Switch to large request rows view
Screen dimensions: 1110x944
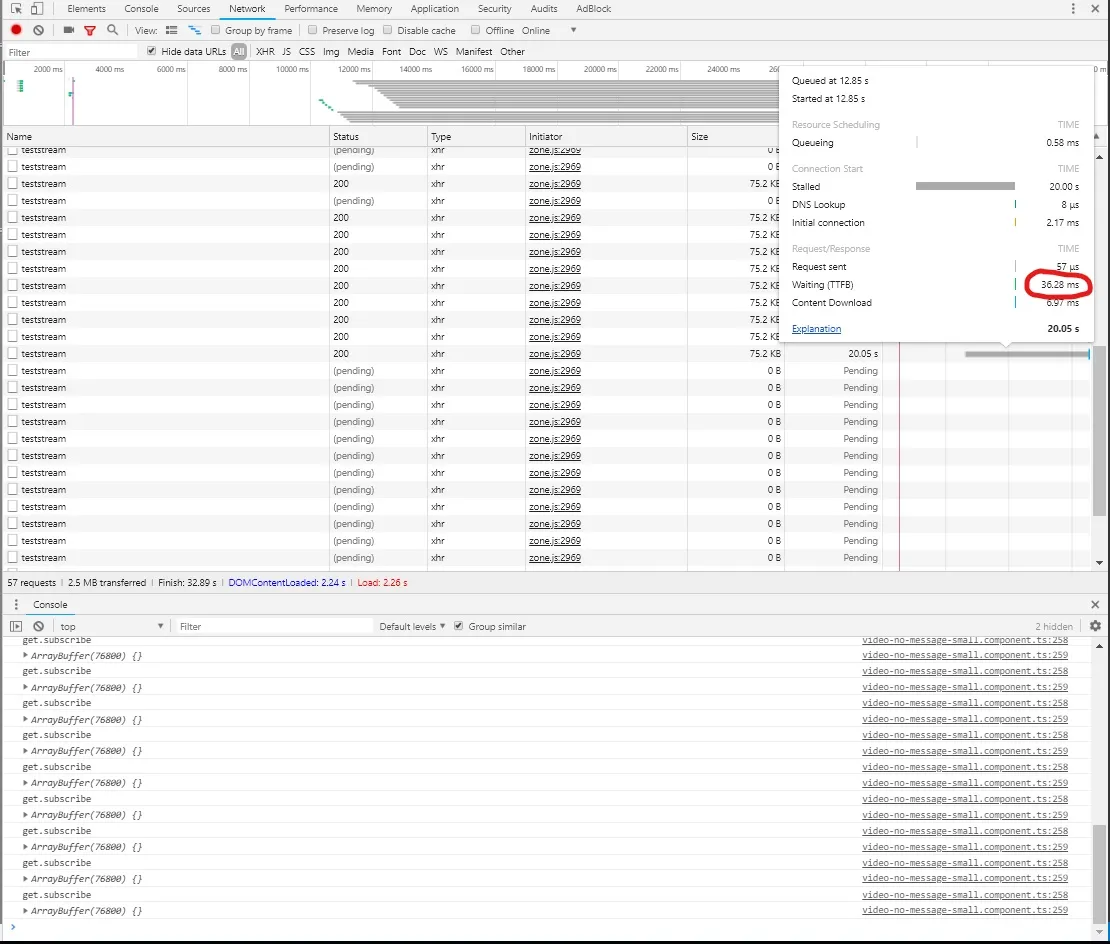pyautogui.click(x=171, y=30)
